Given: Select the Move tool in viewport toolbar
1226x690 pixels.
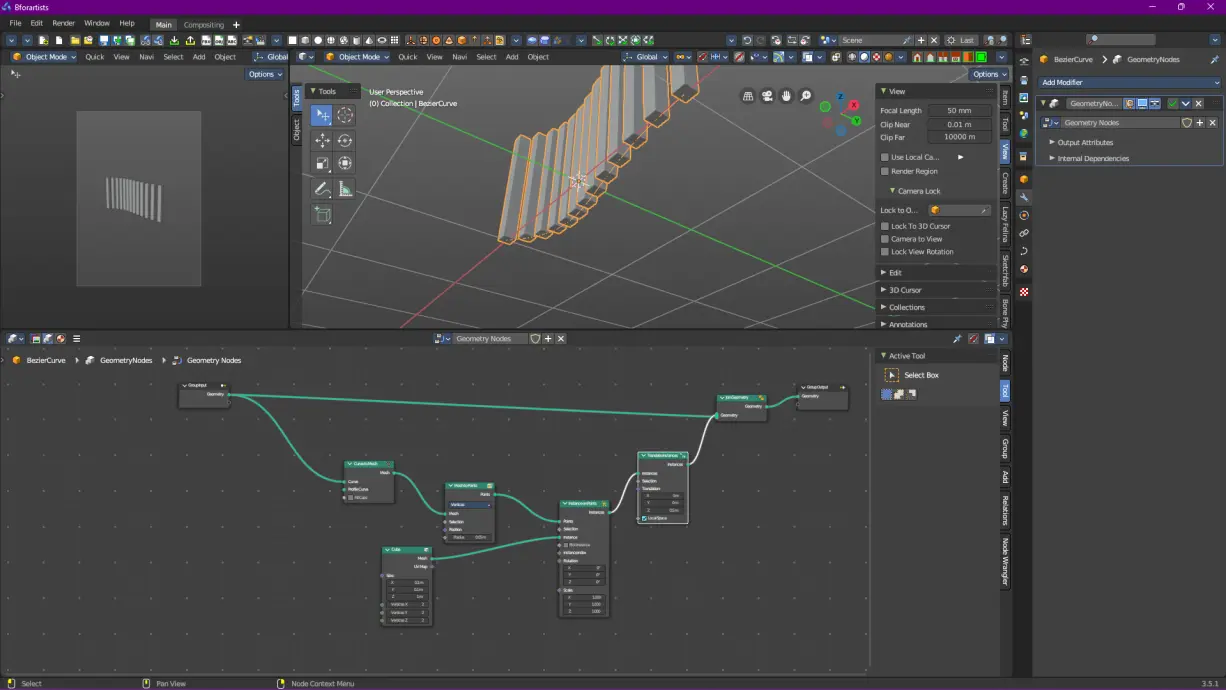Looking at the screenshot, I should 322,141.
